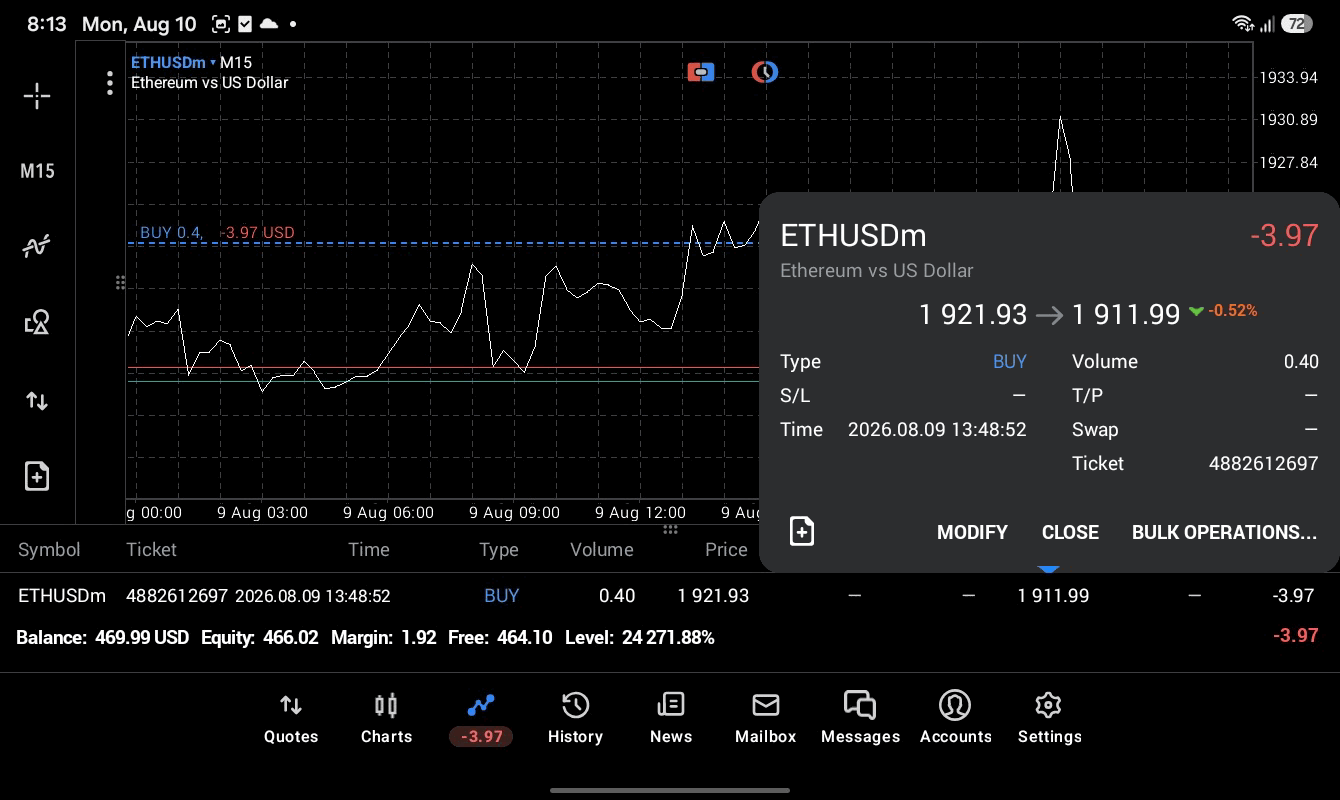The image size is (1340, 800).
Task: Tap the MODIFY button
Action: [x=972, y=532]
